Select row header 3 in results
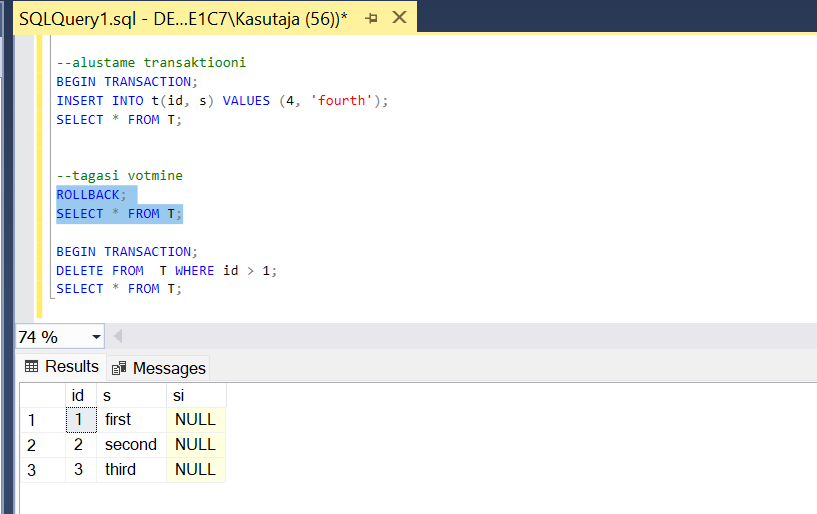 coord(43,470)
